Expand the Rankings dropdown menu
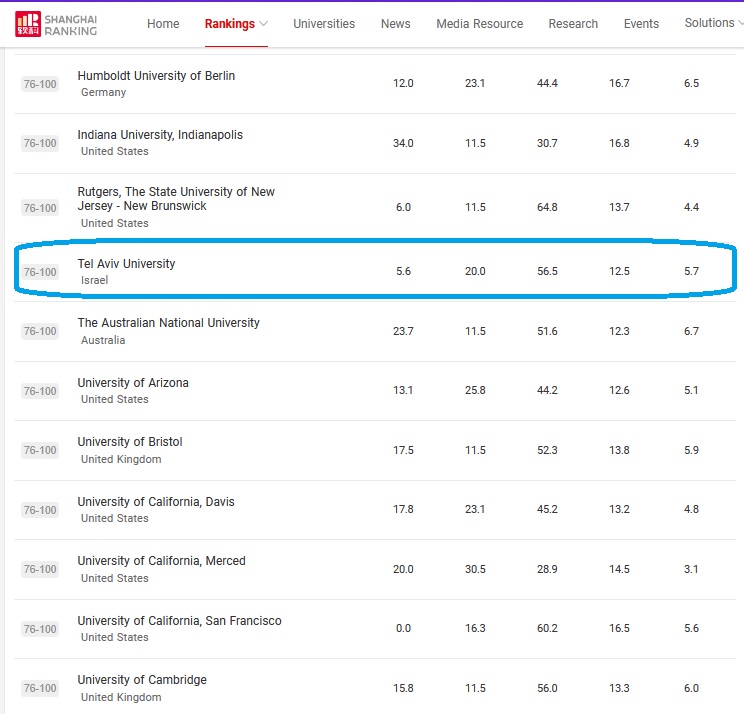Viewport: 744px width, 714px height. (x=236, y=24)
